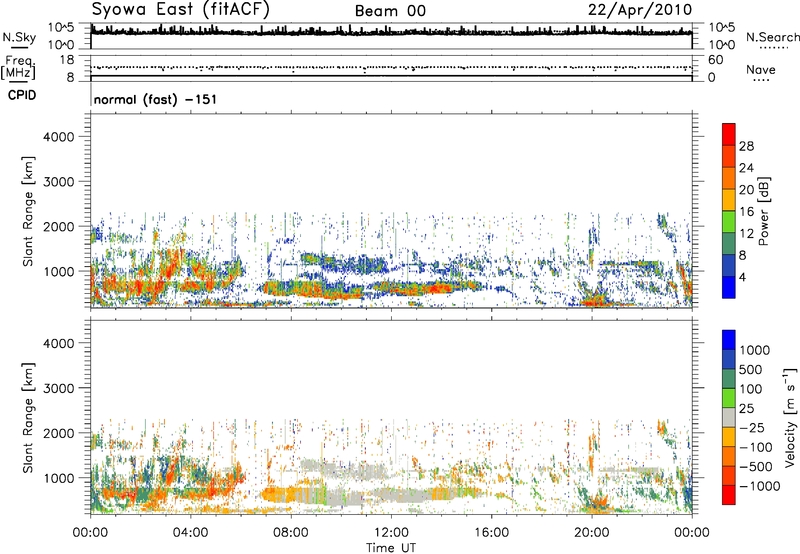Click the N.Sky noise trace in top strip
This screenshot has height=554, width=800.
click(391, 32)
